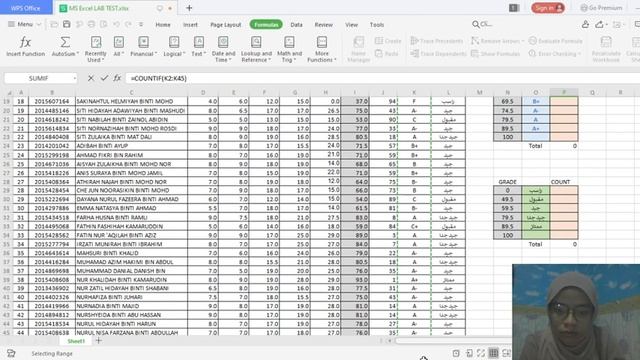Viewport: 640px width, 360px height.
Task: Open the View tab
Action: (x=351, y=24)
